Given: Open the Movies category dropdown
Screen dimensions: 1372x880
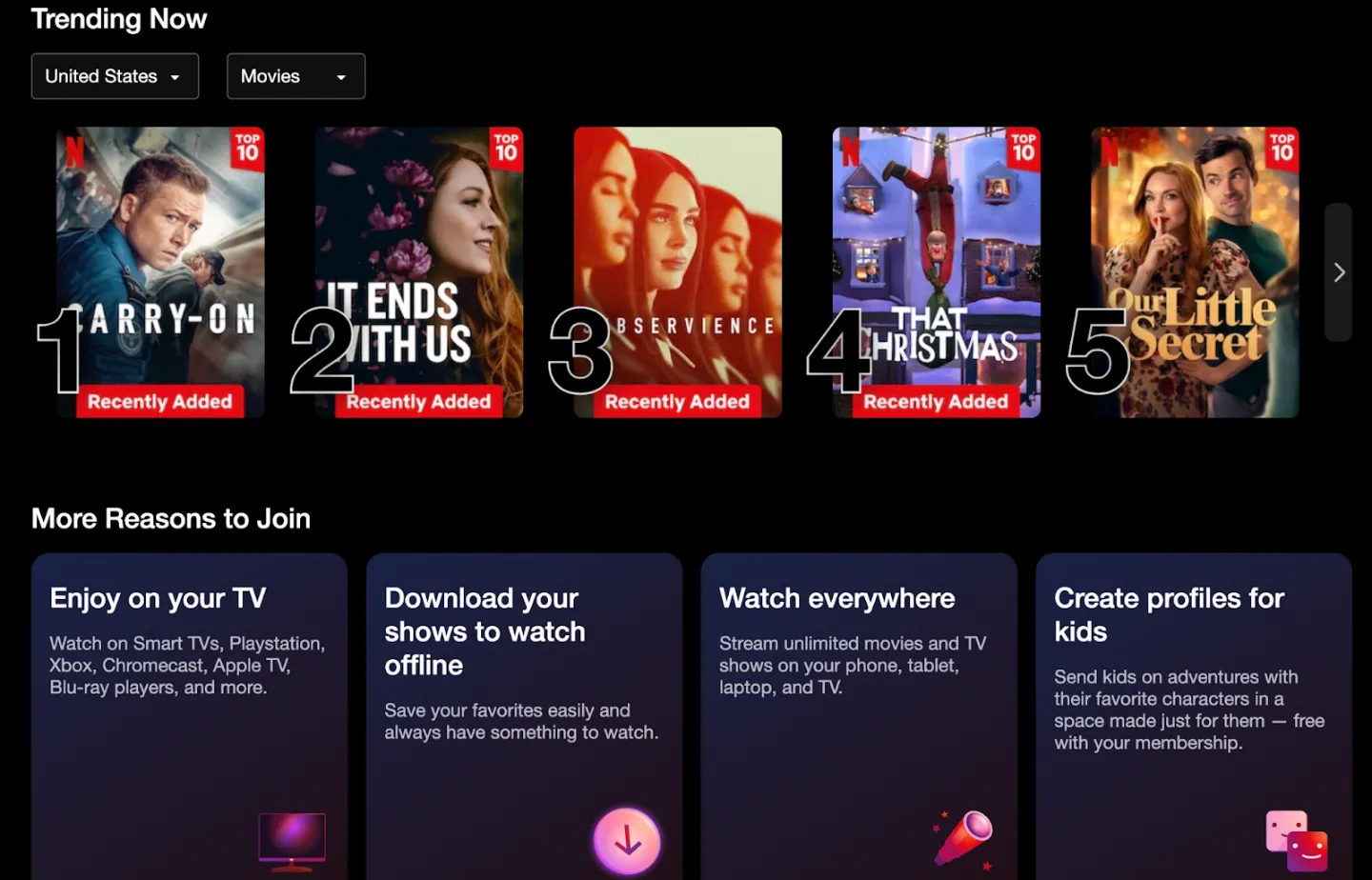Looking at the screenshot, I should [295, 76].
